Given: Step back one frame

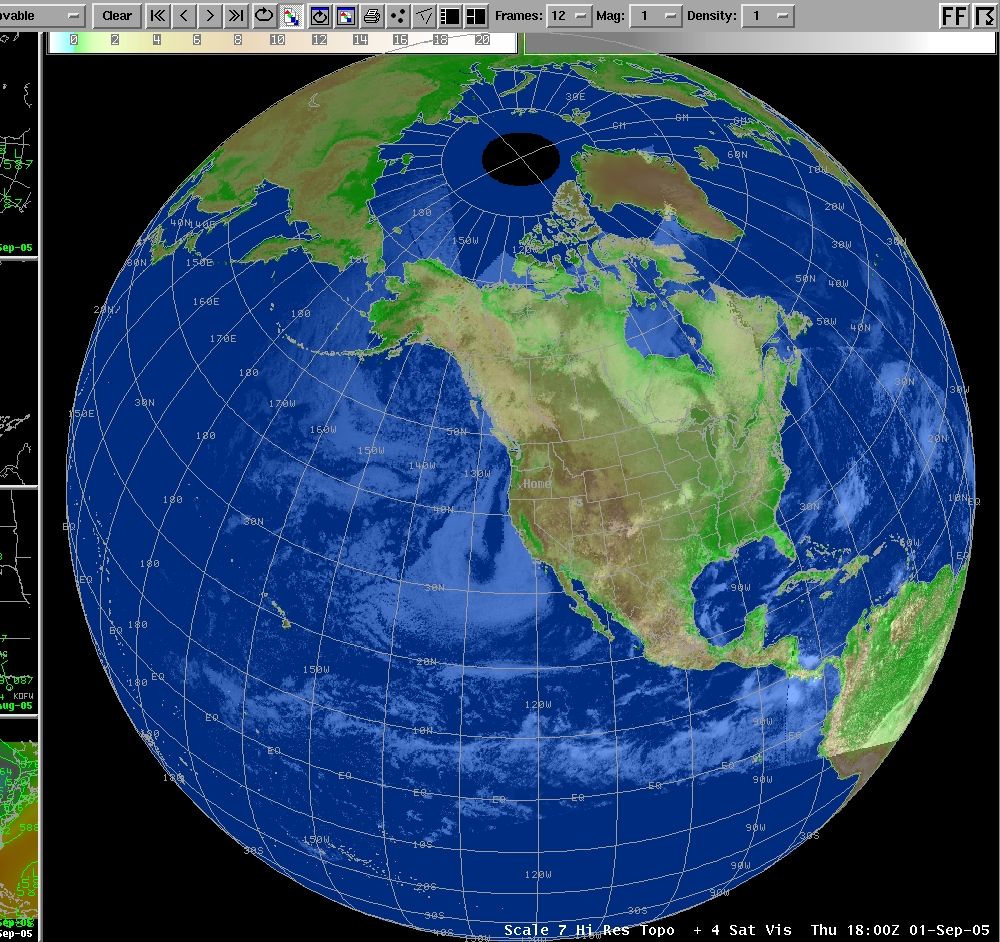Looking at the screenshot, I should pos(184,16).
